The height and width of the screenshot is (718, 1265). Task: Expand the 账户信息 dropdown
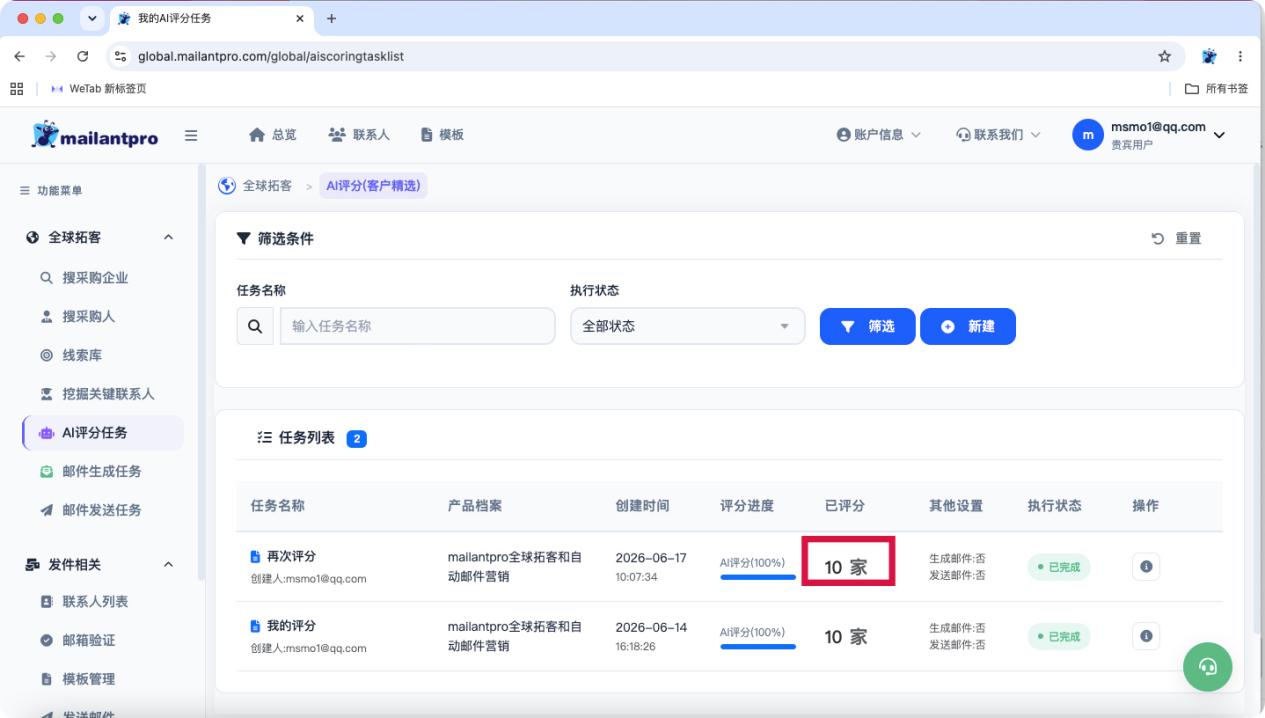tap(878, 135)
